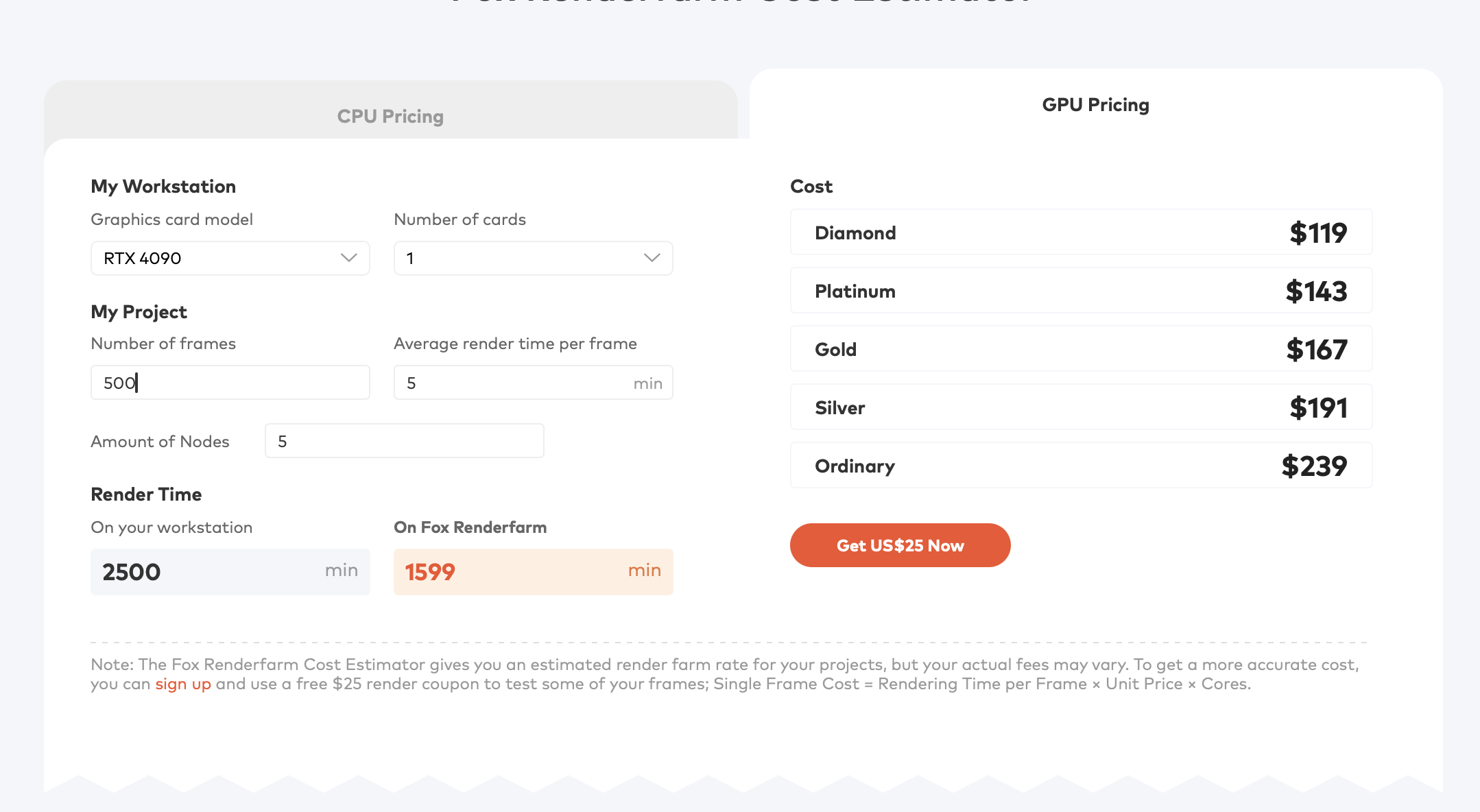Screen dimensions: 1480x812
Task: Select the Platinum cost row
Action: (x=1081, y=291)
